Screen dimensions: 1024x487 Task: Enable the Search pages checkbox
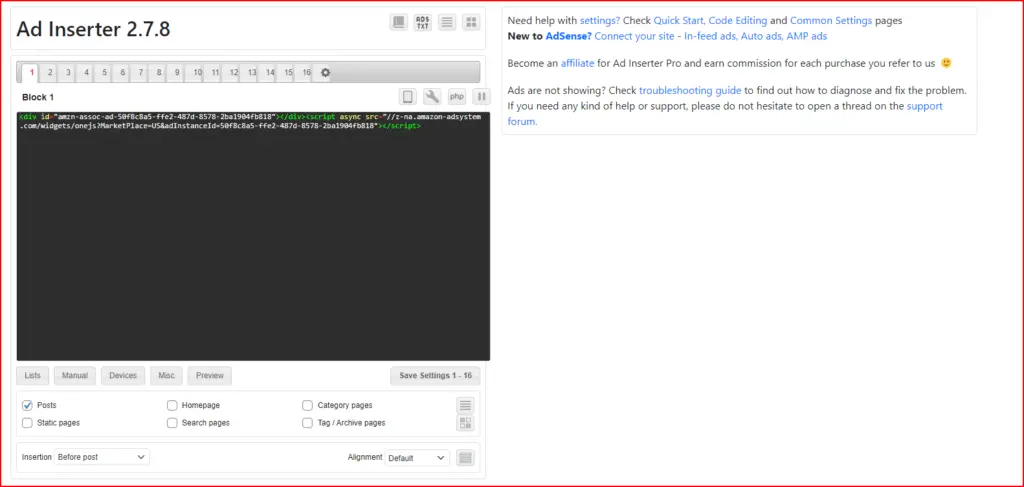coord(172,423)
